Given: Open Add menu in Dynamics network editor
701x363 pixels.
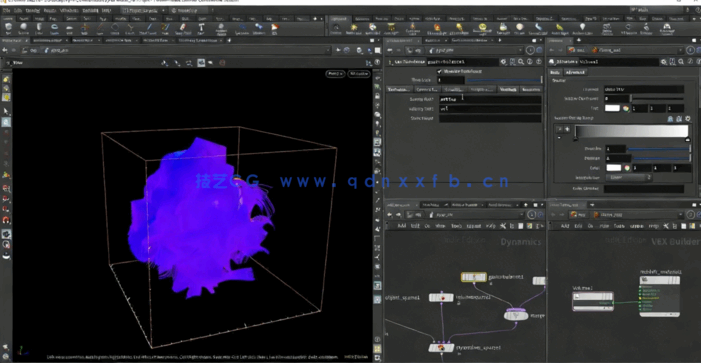Looking at the screenshot, I should 401,226.
